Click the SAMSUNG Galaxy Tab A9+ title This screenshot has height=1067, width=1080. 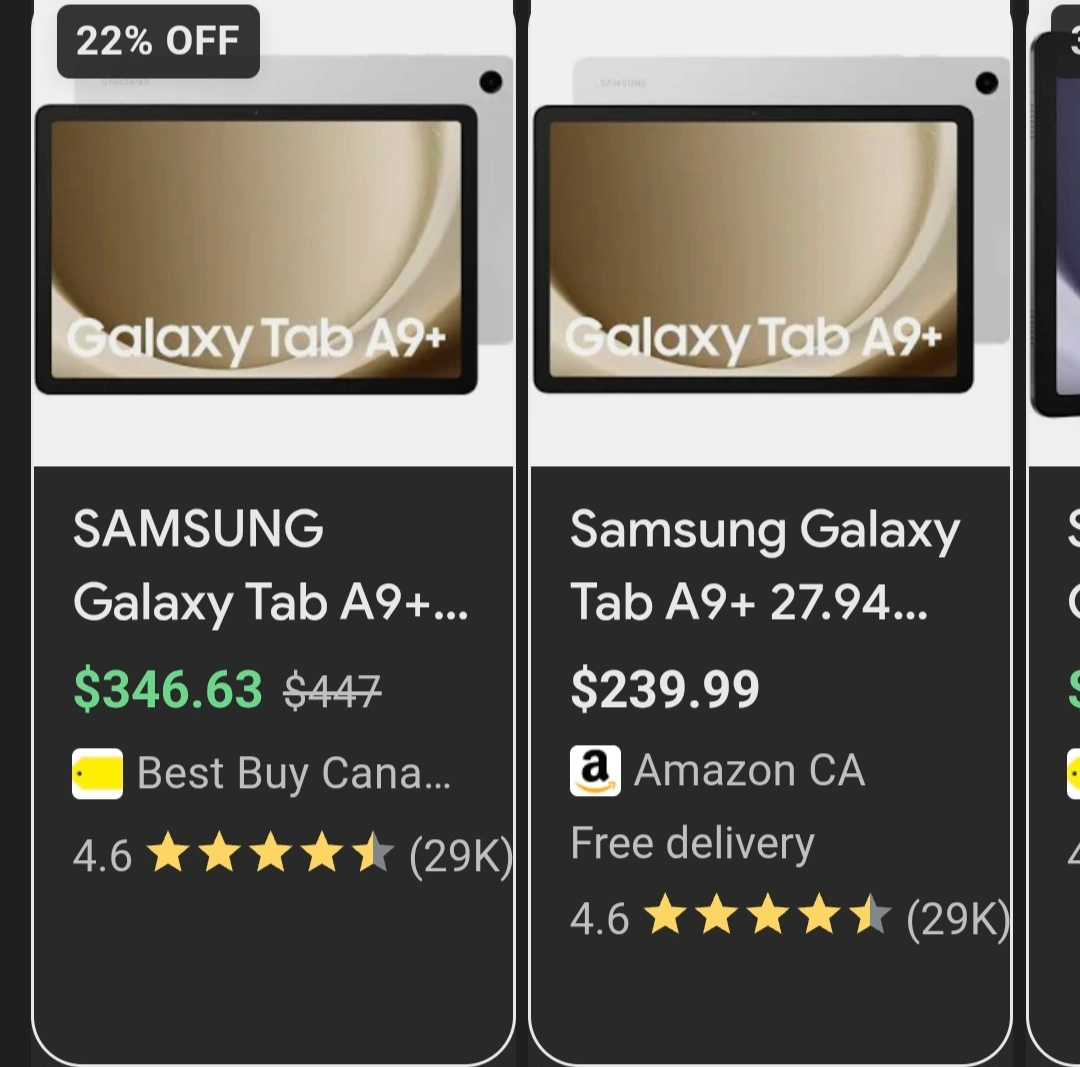(x=270, y=565)
